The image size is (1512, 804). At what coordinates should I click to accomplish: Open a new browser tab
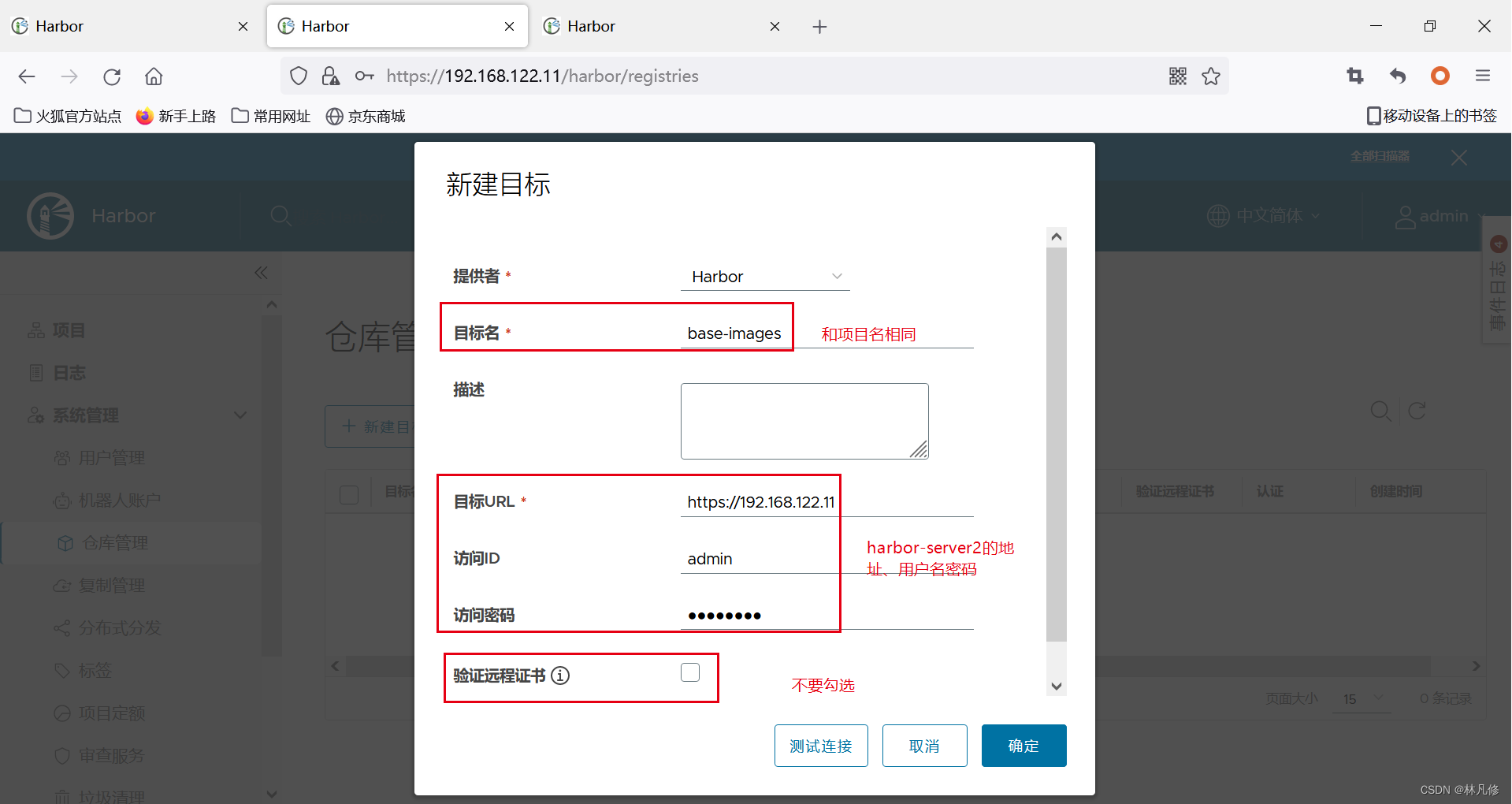click(819, 27)
